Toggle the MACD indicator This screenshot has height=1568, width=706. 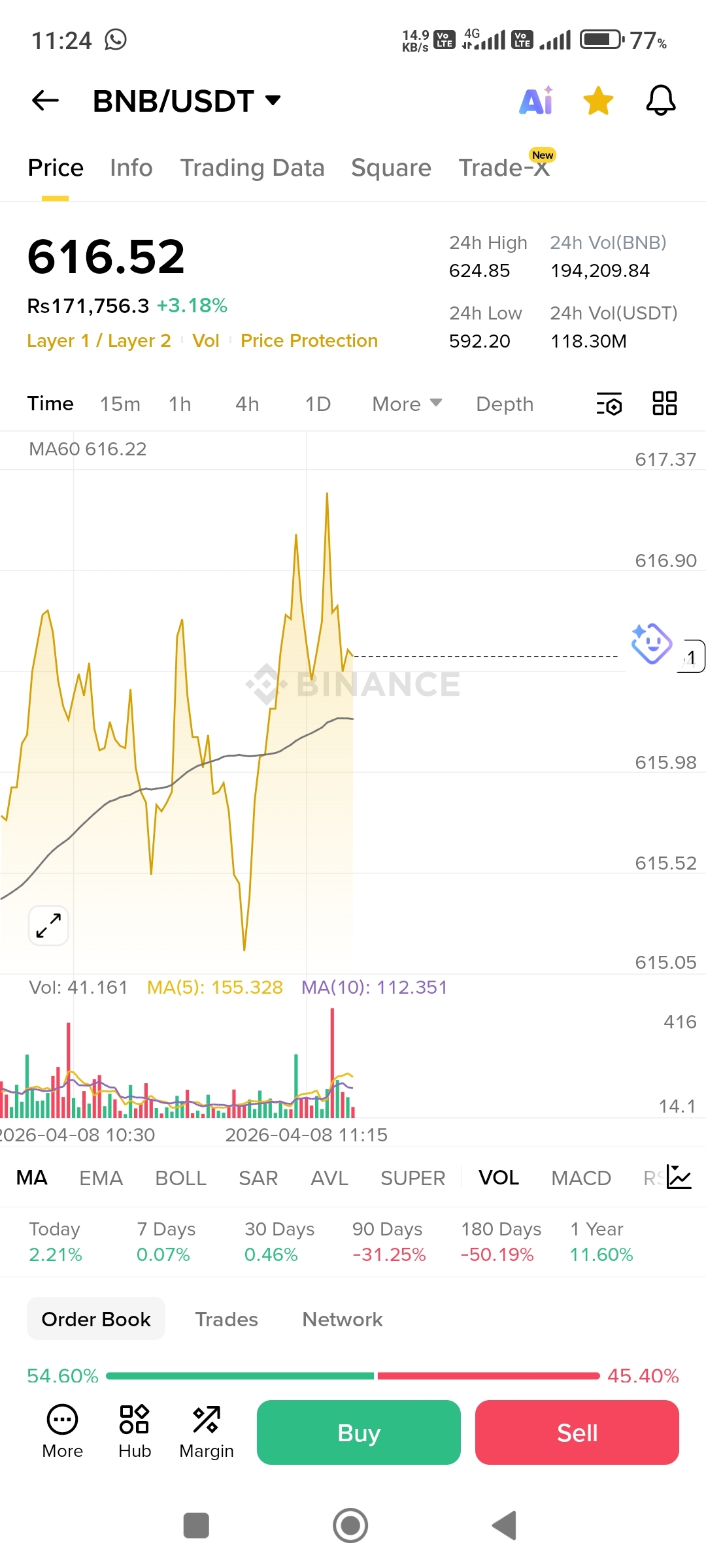point(581,1178)
